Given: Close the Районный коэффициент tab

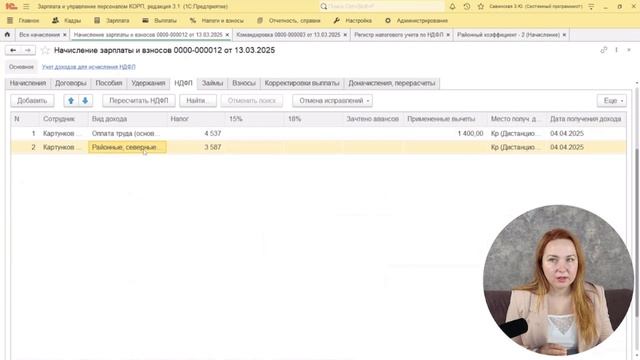Looking at the screenshot, I should pyautogui.click(x=564, y=35).
